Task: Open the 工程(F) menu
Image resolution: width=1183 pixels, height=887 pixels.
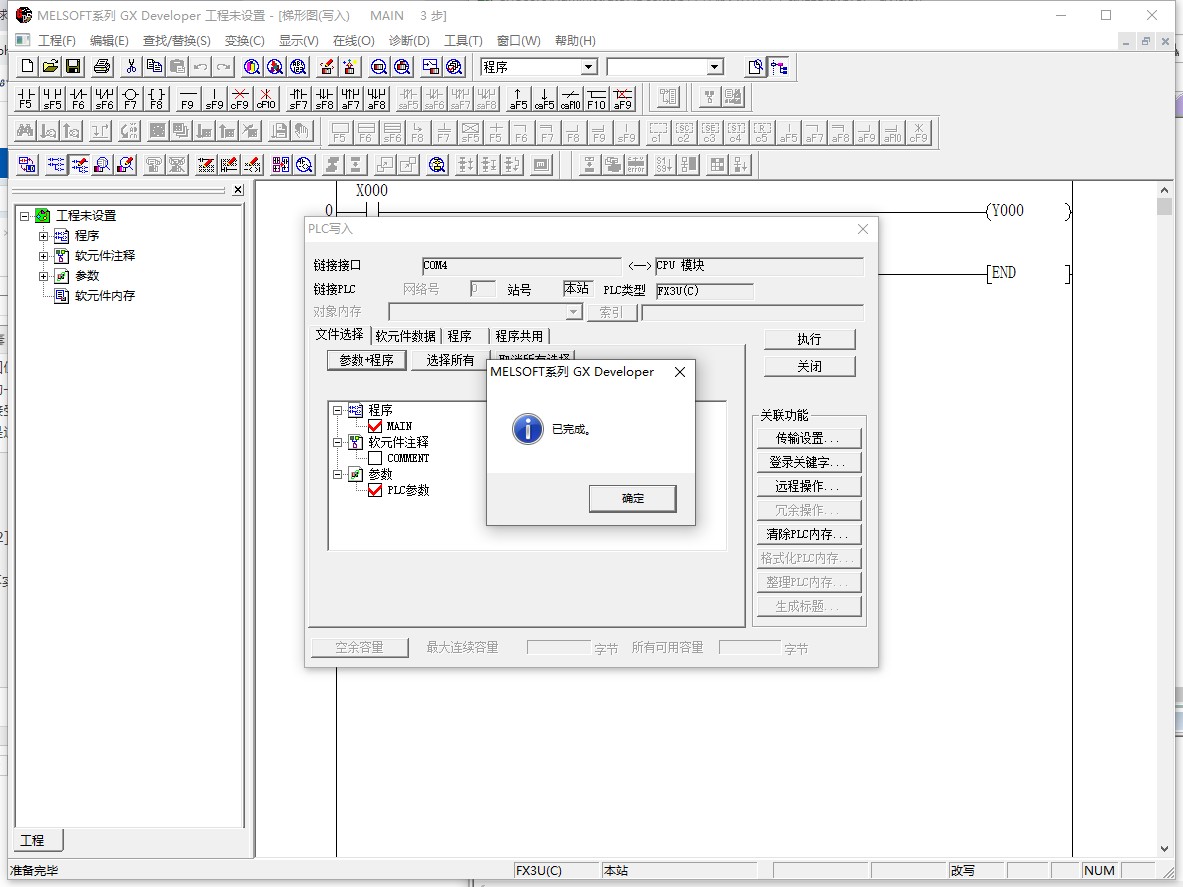Action: click(57, 41)
